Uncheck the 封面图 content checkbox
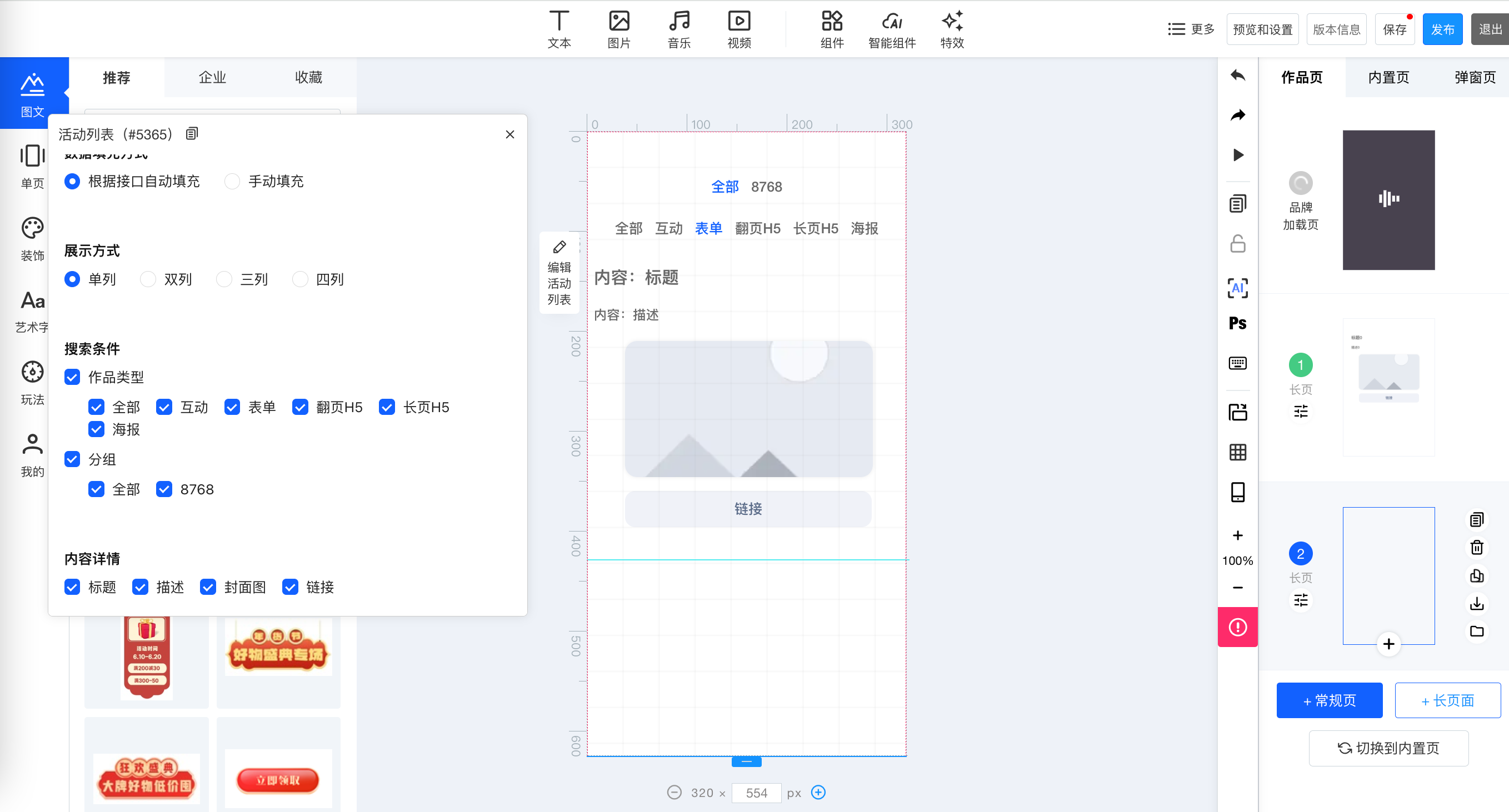The height and width of the screenshot is (812, 1509). [208, 587]
